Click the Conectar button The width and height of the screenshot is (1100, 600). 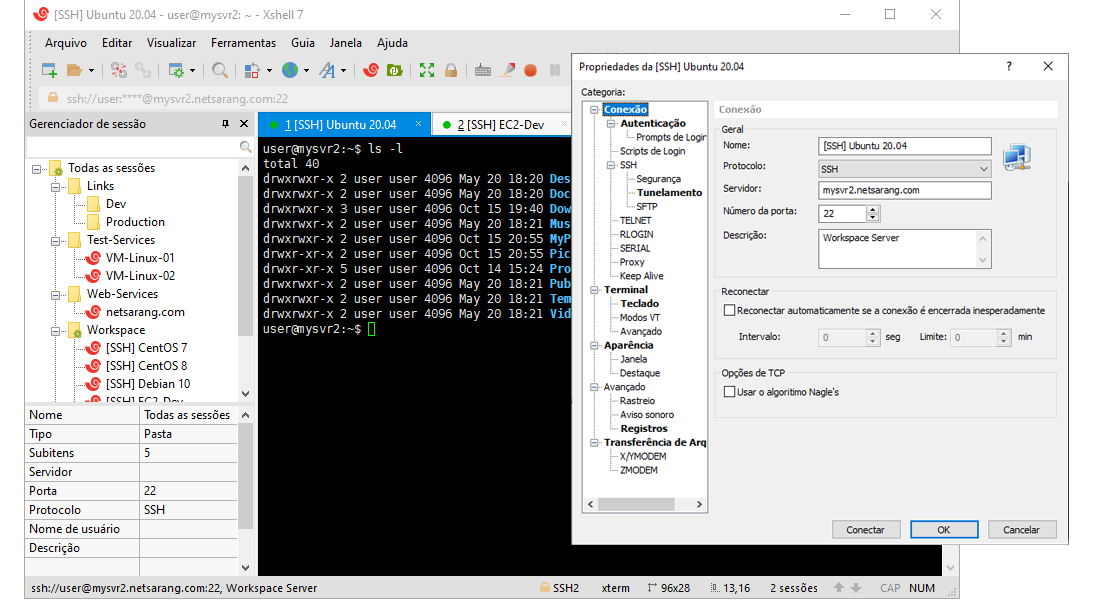coord(865,530)
